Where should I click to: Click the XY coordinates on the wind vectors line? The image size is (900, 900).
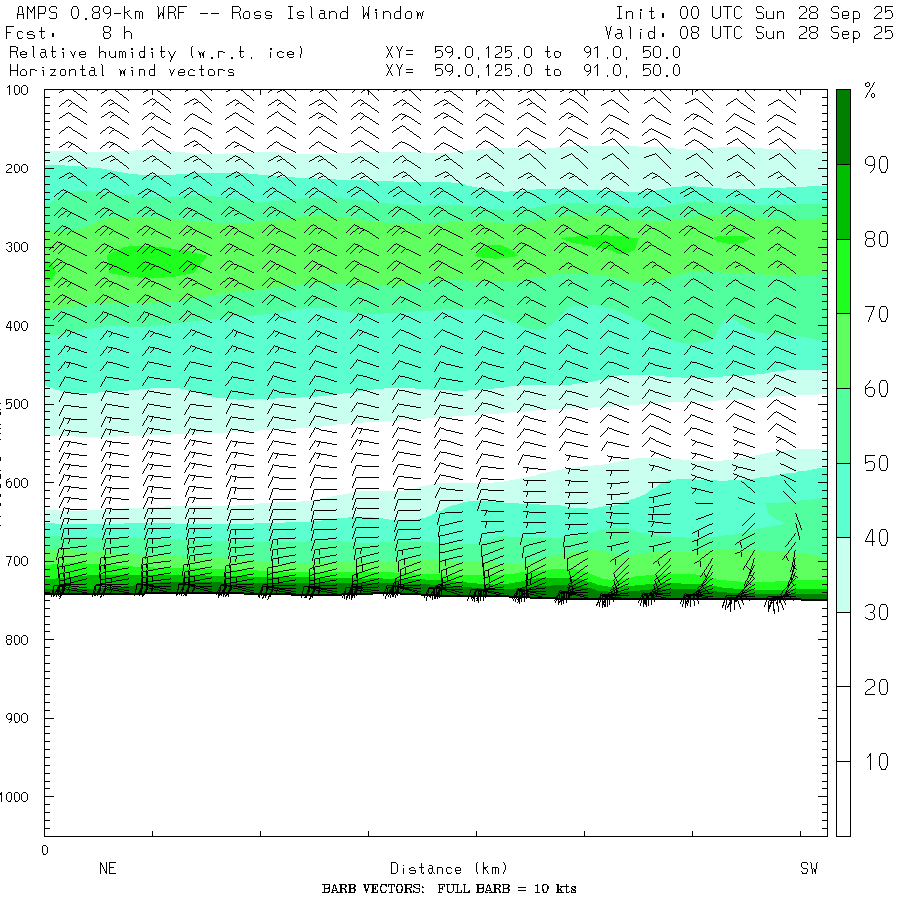click(x=533, y=71)
